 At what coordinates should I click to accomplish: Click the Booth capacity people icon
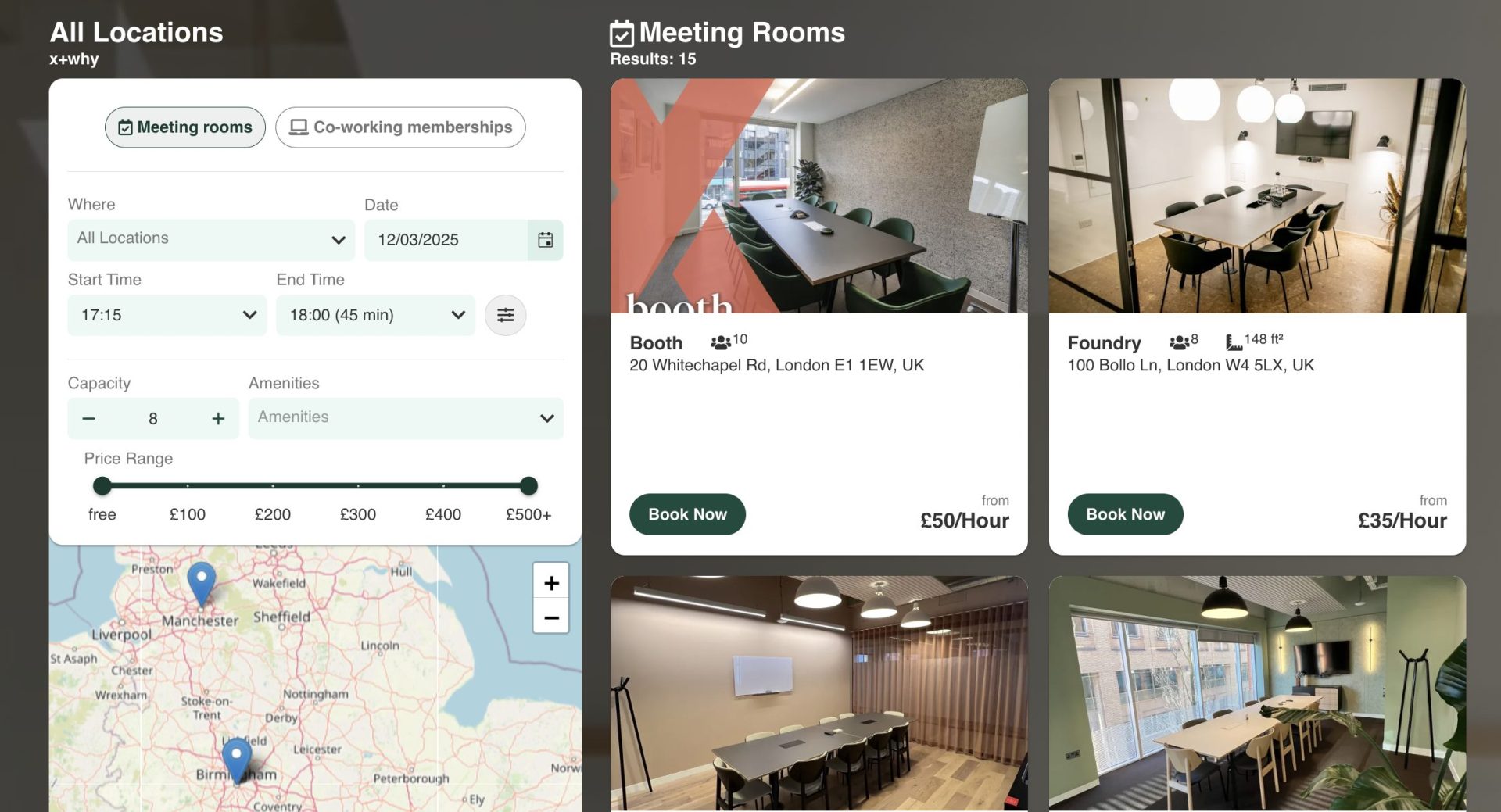[721, 342]
